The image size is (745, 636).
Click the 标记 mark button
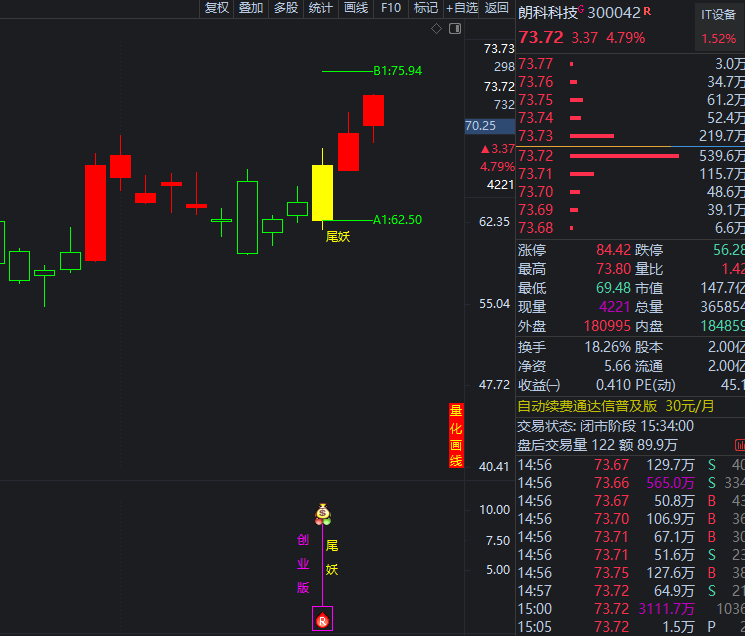(x=426, y=8)
